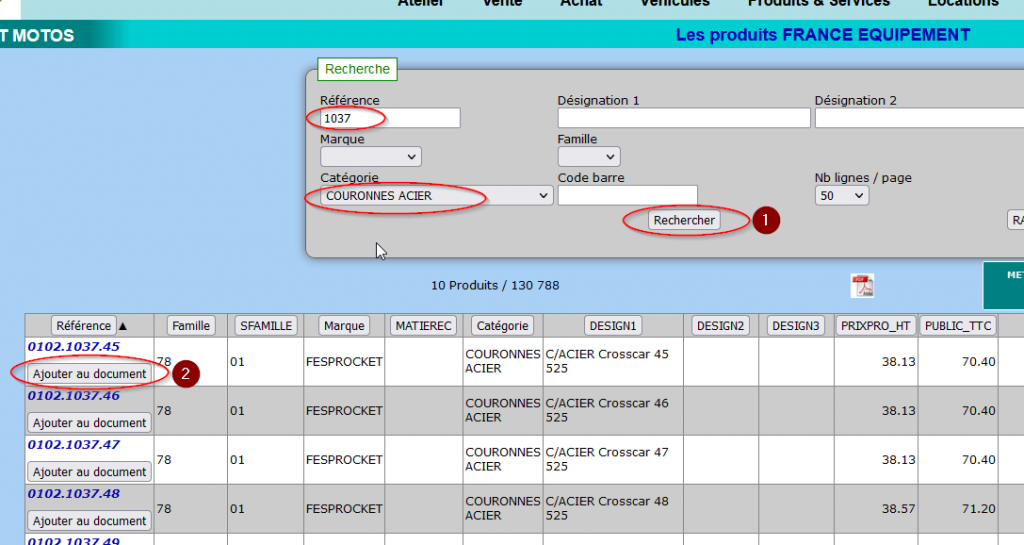Click the Rechercher button

[x=684, y=221]
